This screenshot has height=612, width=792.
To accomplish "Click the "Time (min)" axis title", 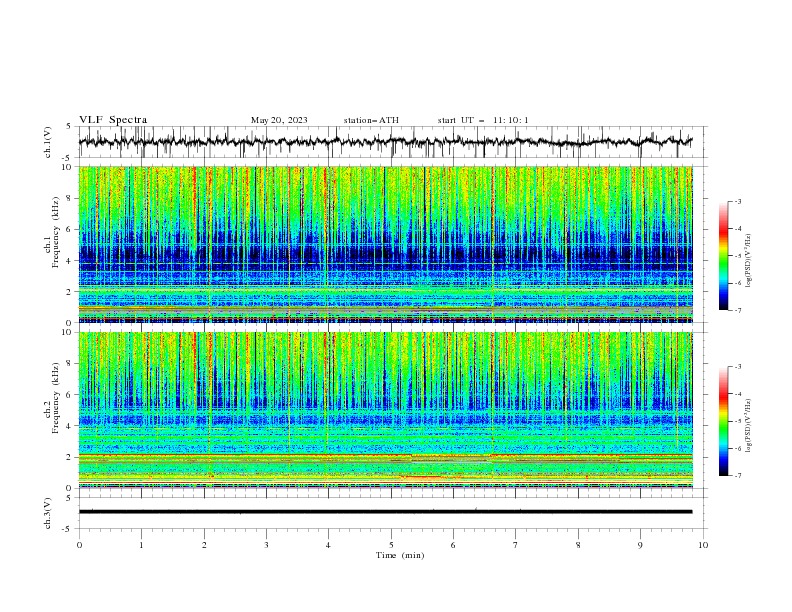I will click(x=400, y=555).
